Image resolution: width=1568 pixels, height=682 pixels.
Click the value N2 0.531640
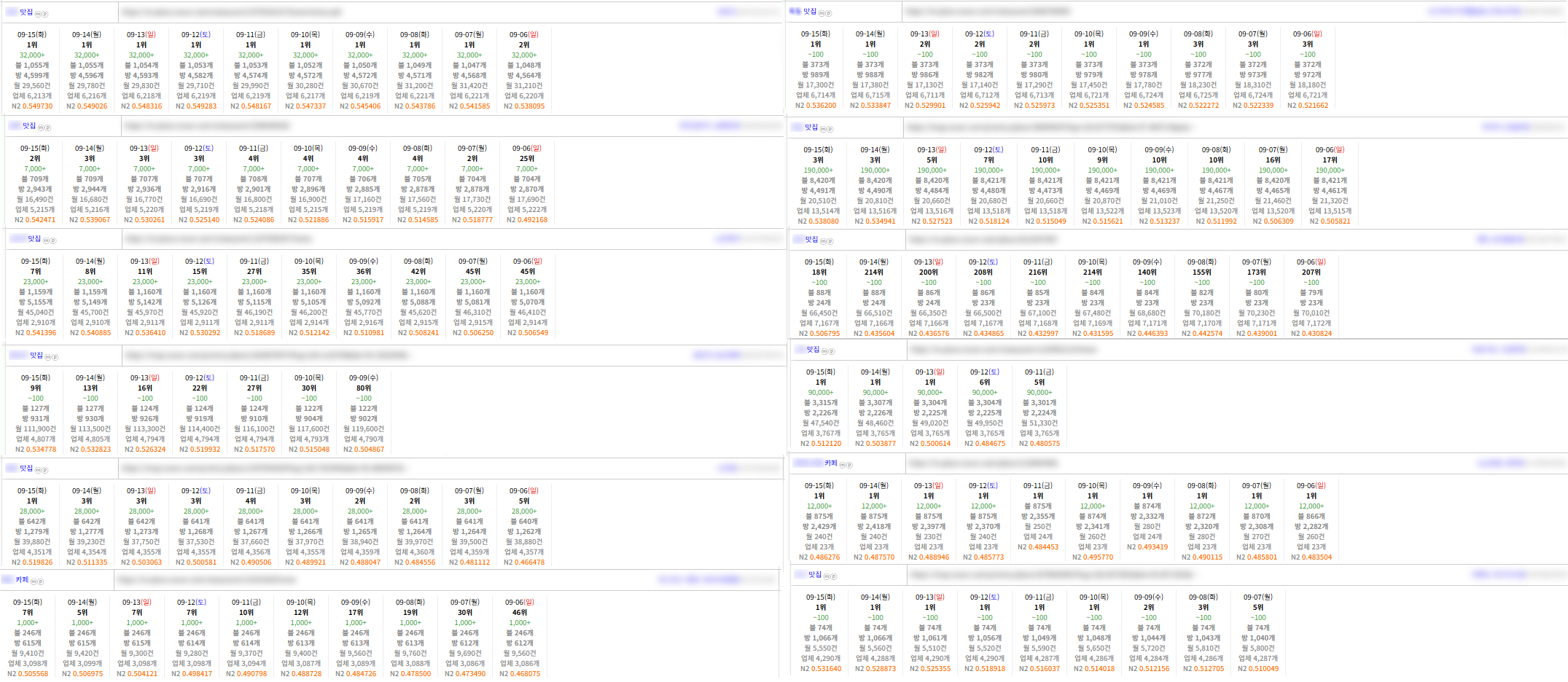[821, 669]
